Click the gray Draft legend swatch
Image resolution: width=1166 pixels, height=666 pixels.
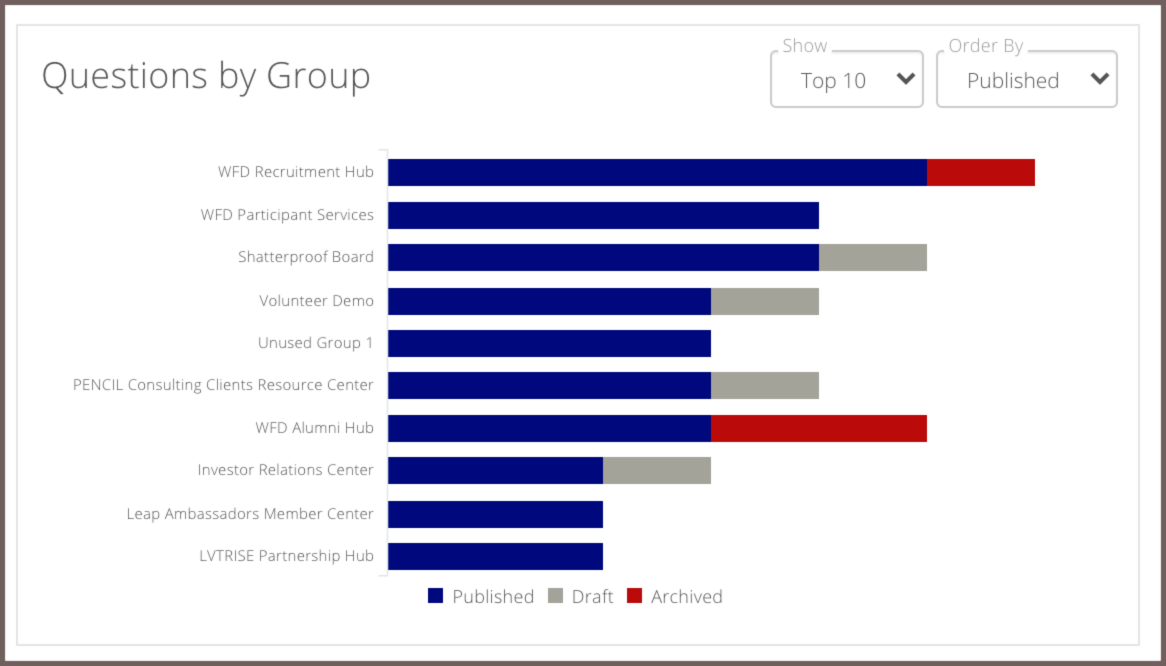click(x=555, y=595)
